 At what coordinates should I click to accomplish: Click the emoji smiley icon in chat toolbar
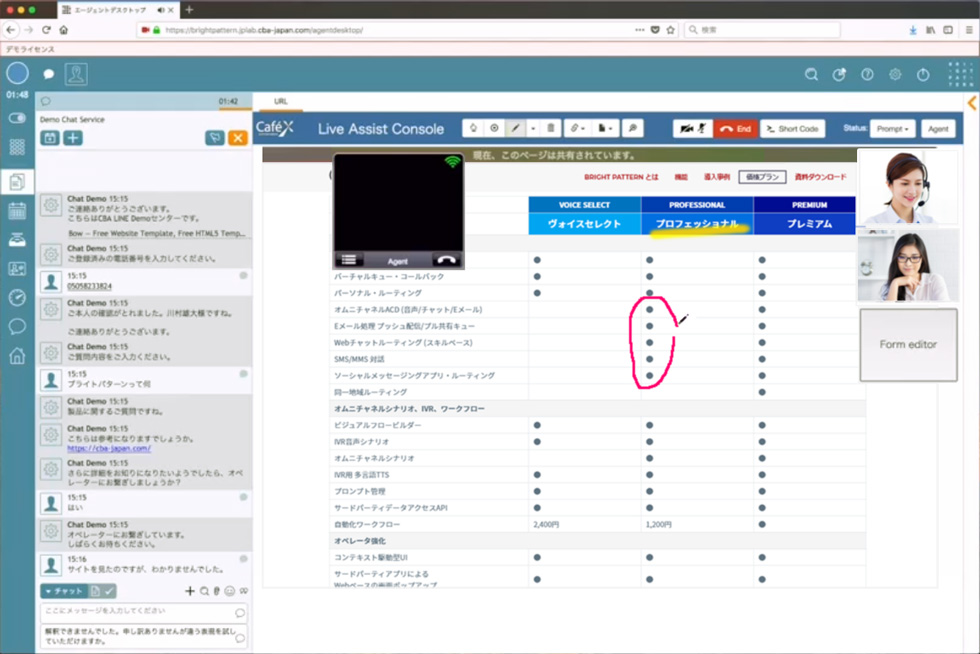[x=230, y=591]
